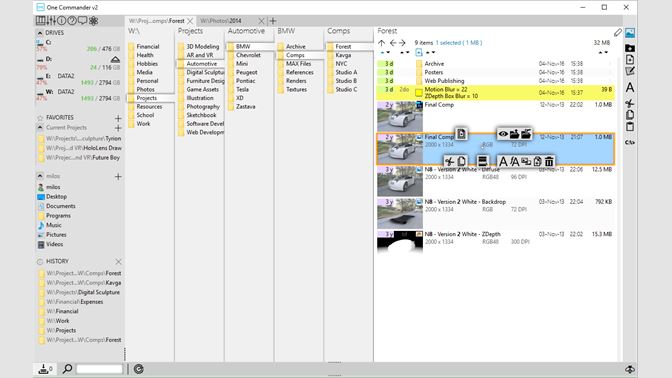This screenshot has height=378, width=672.
Task: Go up one folder with up arrow
Action: (x=381, y=43)
